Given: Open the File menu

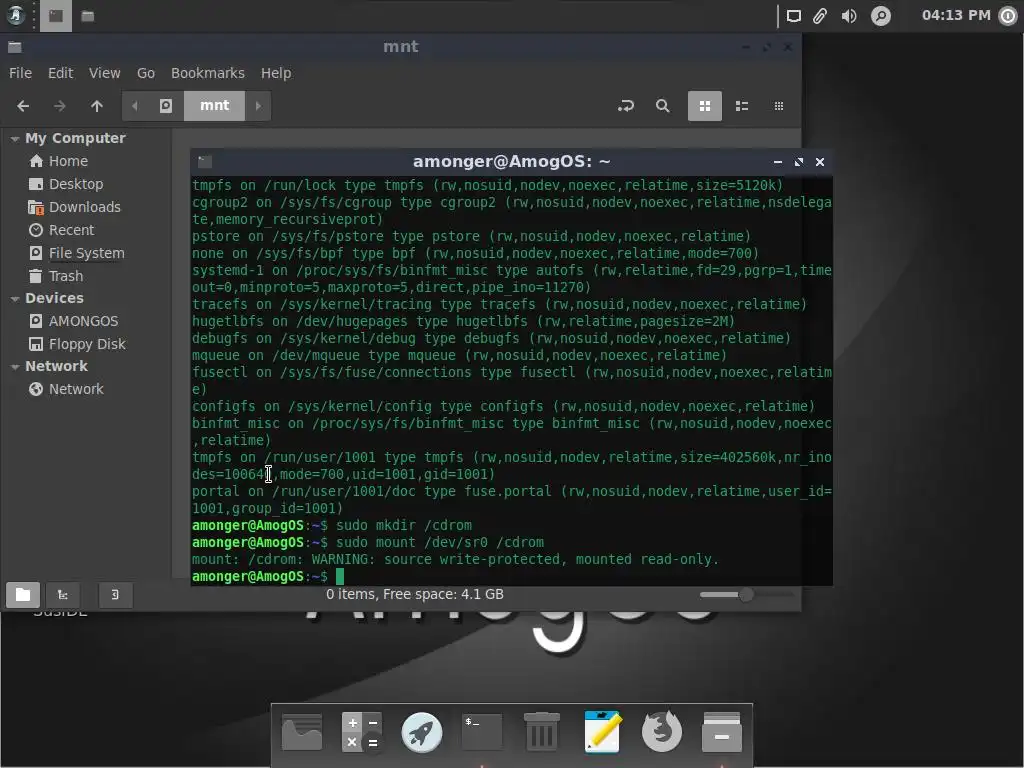Looking at the screenshot, I should tap(20, 73).
